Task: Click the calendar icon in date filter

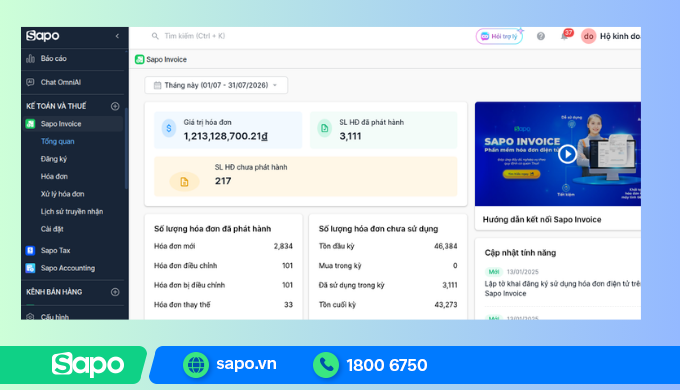Action: pyautogui.click(x=157, y=85)
